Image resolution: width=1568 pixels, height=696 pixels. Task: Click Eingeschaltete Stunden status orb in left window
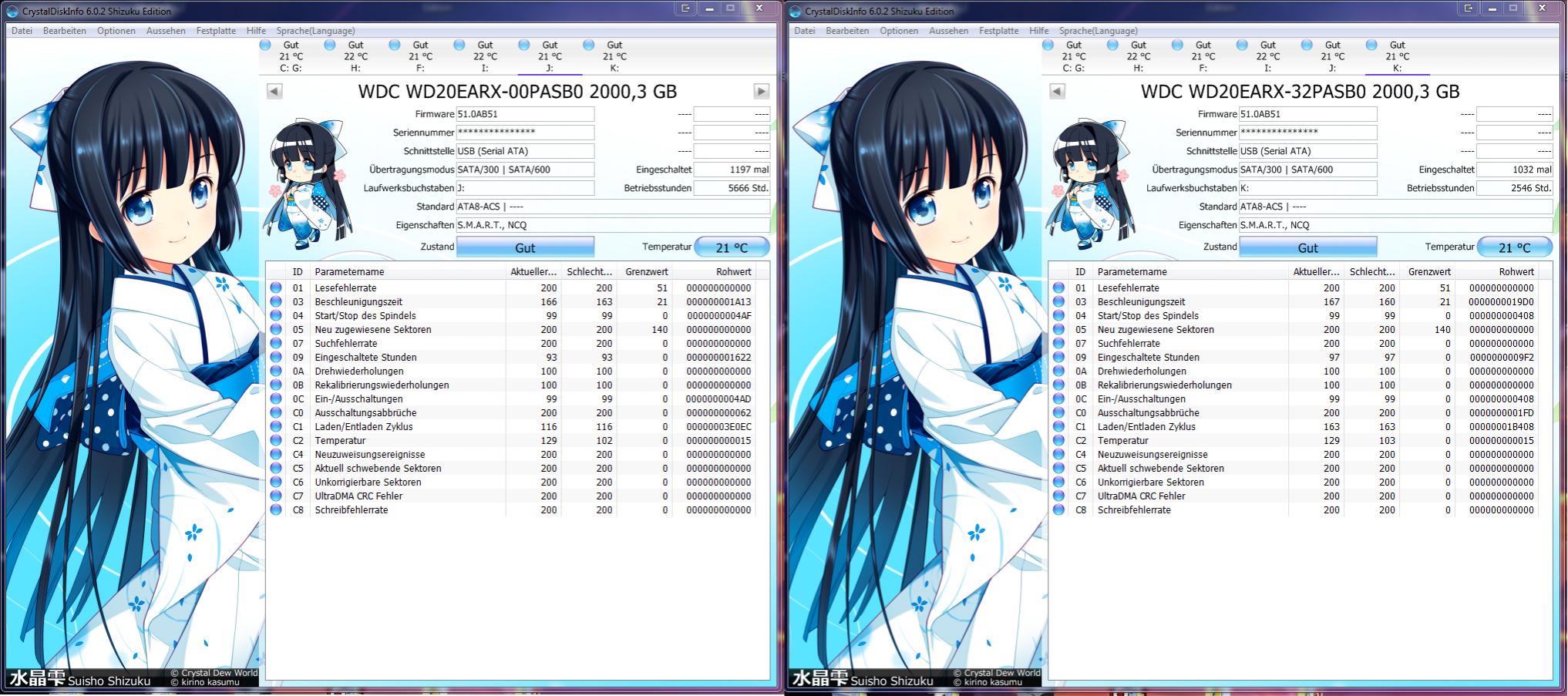[276, 358]
